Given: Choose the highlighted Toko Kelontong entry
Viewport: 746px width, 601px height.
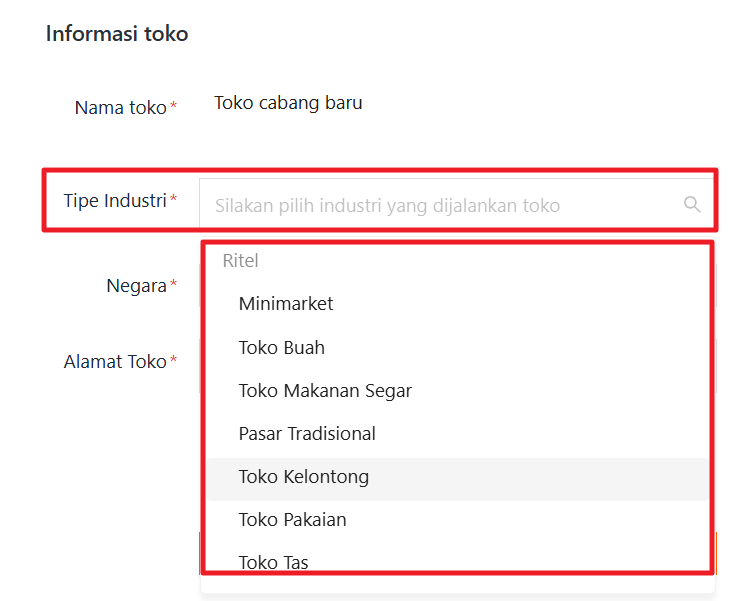Looking at the screenshot, I should pos(304,477).
